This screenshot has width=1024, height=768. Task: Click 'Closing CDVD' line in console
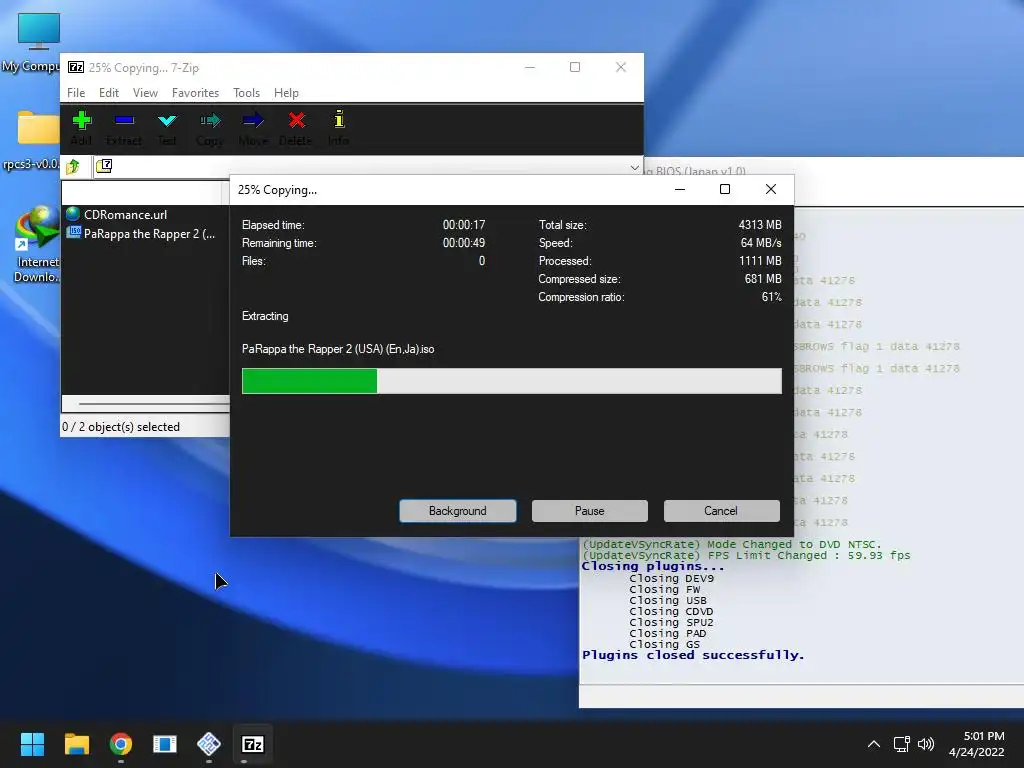(671, 611)
